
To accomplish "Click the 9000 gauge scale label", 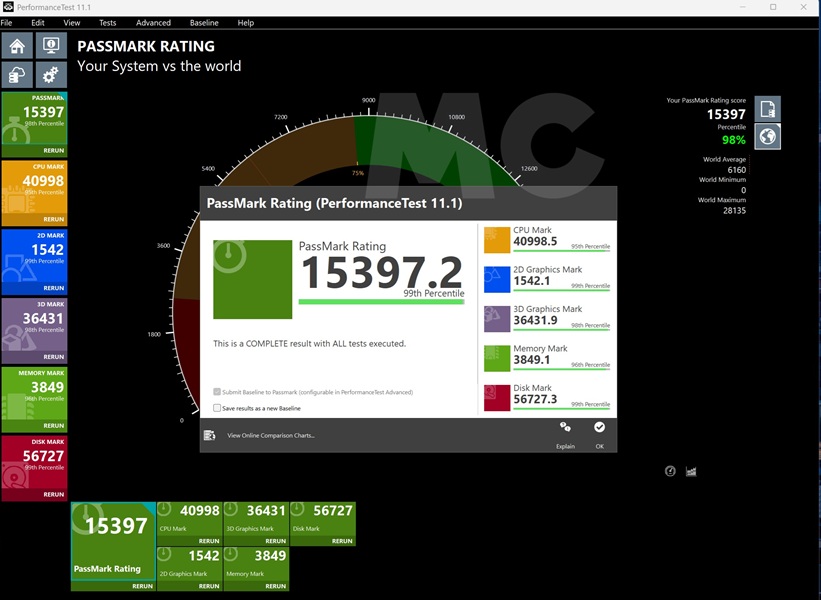I will click(x=369, y=100).
